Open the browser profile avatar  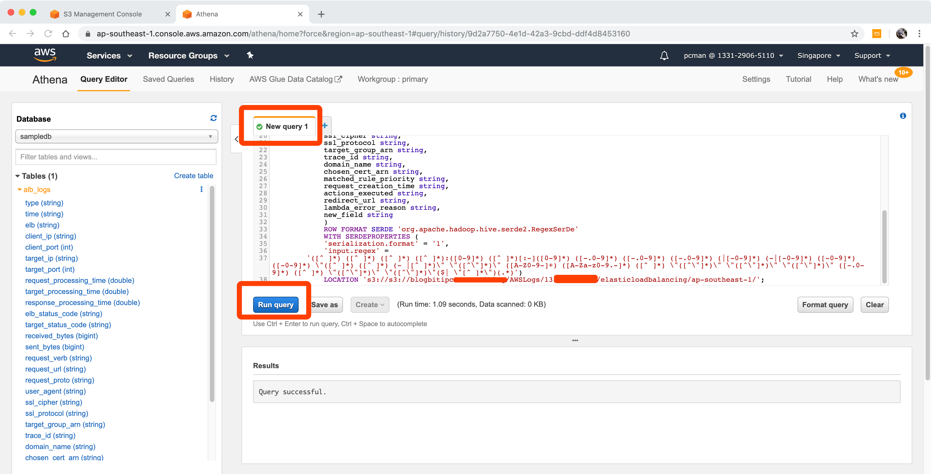pyautogui.click(x=901, y=34)
